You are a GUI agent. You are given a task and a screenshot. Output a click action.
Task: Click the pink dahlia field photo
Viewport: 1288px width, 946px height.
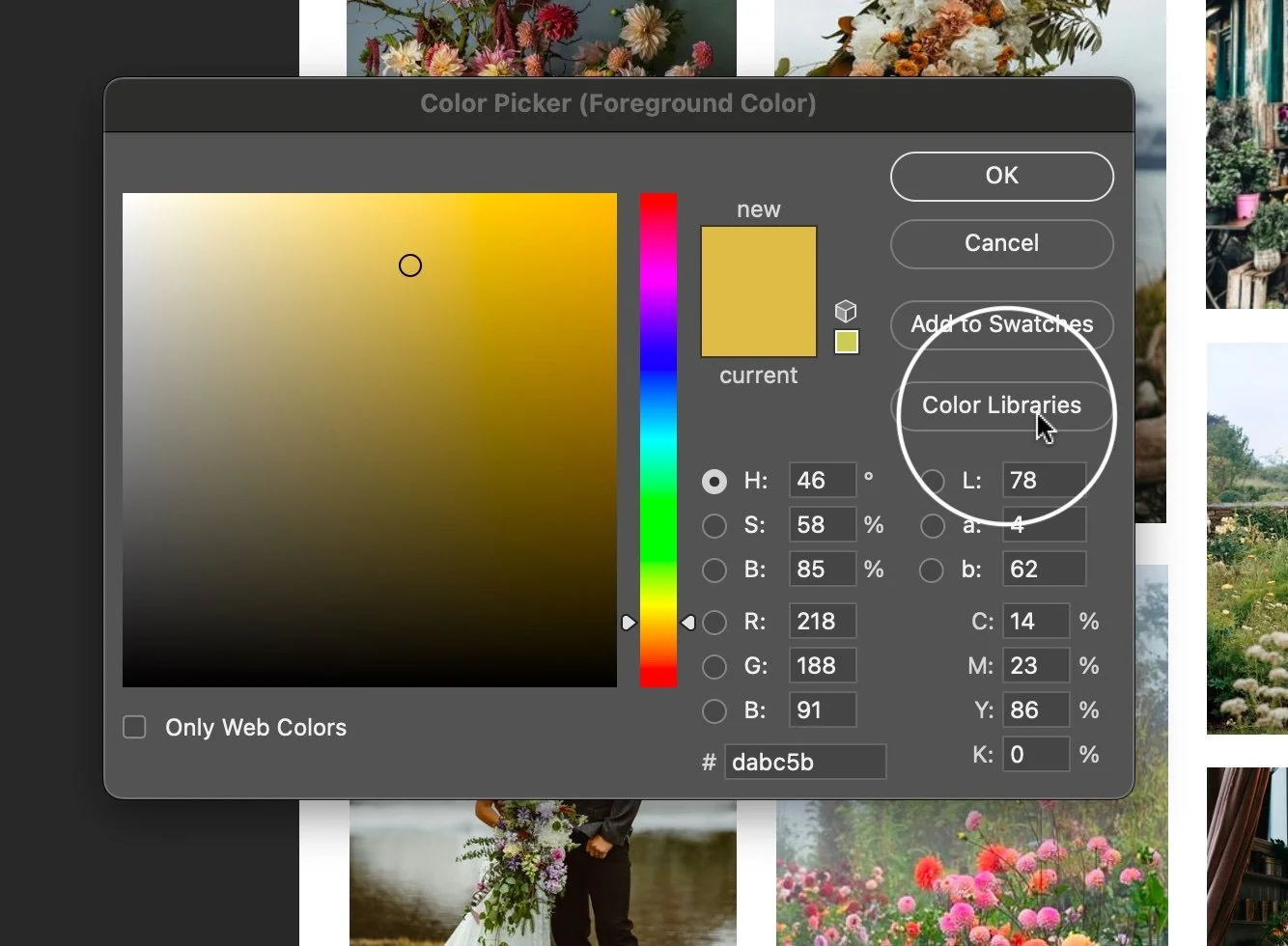coord(971,873)
